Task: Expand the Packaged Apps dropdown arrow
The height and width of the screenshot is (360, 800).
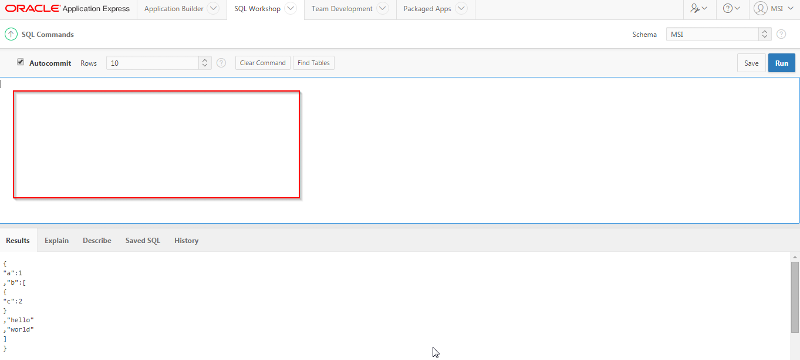Action: coord(461,9)
